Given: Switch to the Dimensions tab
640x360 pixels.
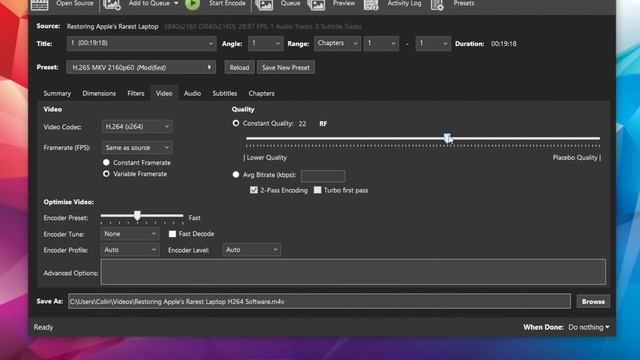Looking at the screenshot, I should click(x=99, y=93).
